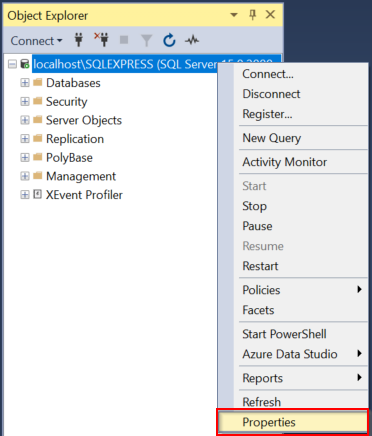Choose Refresh from the context menu
The width and height of the screenshot is (372, 436).
coord(293,401)
